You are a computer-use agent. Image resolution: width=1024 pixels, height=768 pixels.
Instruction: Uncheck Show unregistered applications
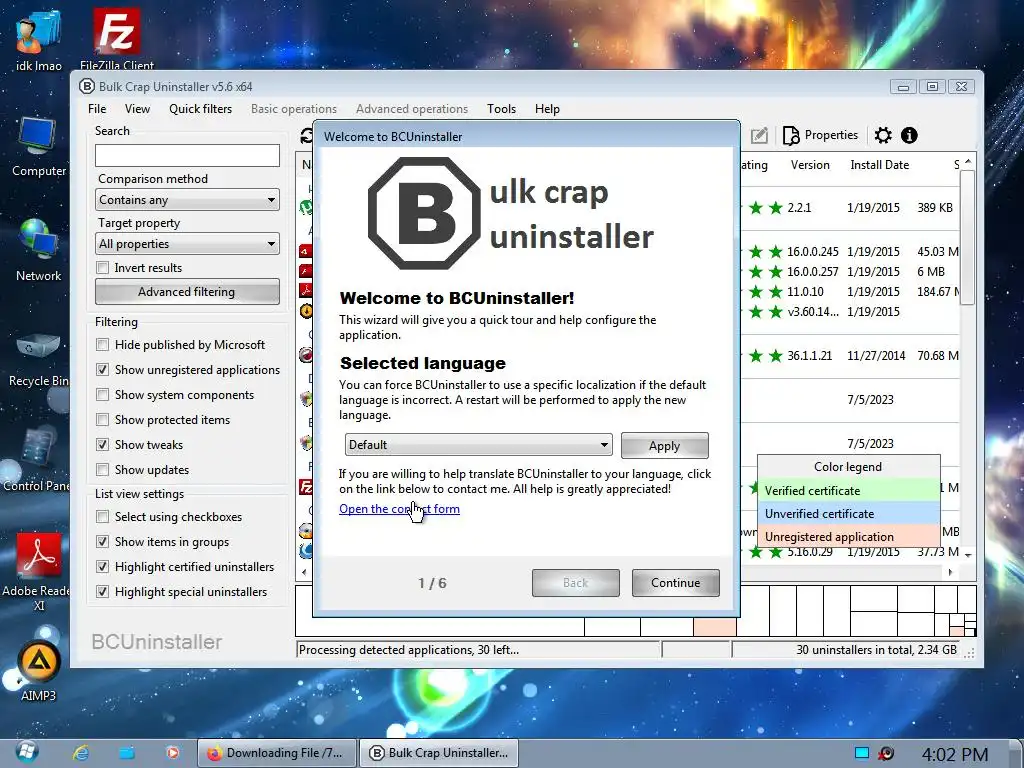click(x=103, y=370)
